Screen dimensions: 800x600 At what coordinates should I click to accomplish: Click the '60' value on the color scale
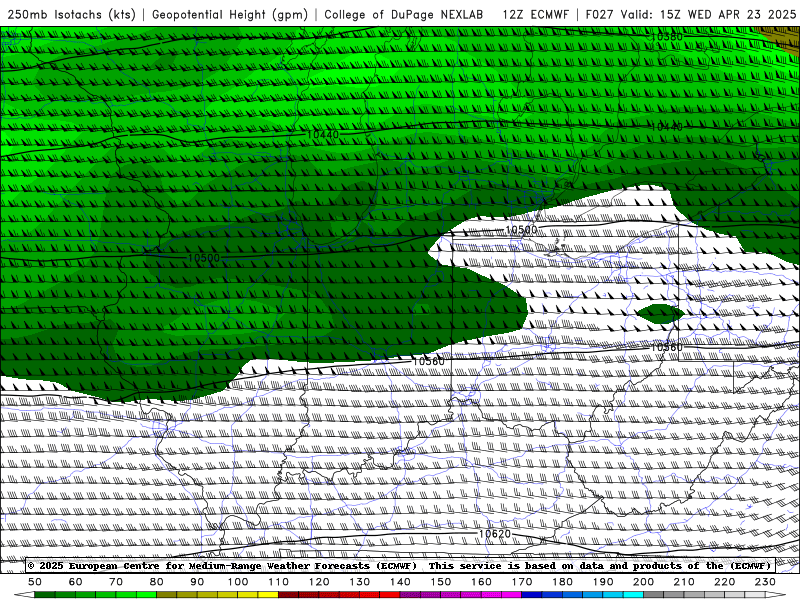point(75,582)
